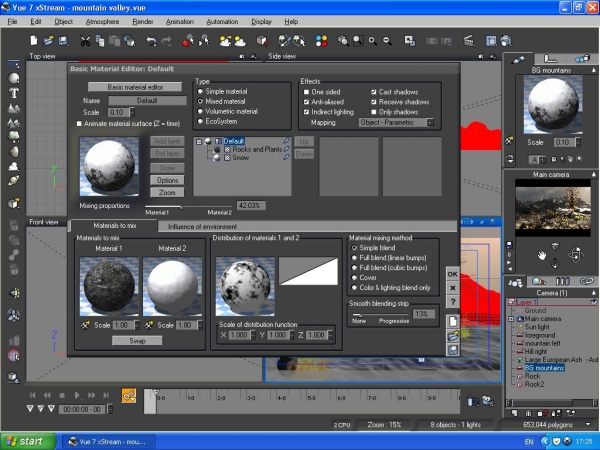Viewport: 600px width, 450px height.
Task: Click the Redo arrow icon
Action: click(166, 41)
